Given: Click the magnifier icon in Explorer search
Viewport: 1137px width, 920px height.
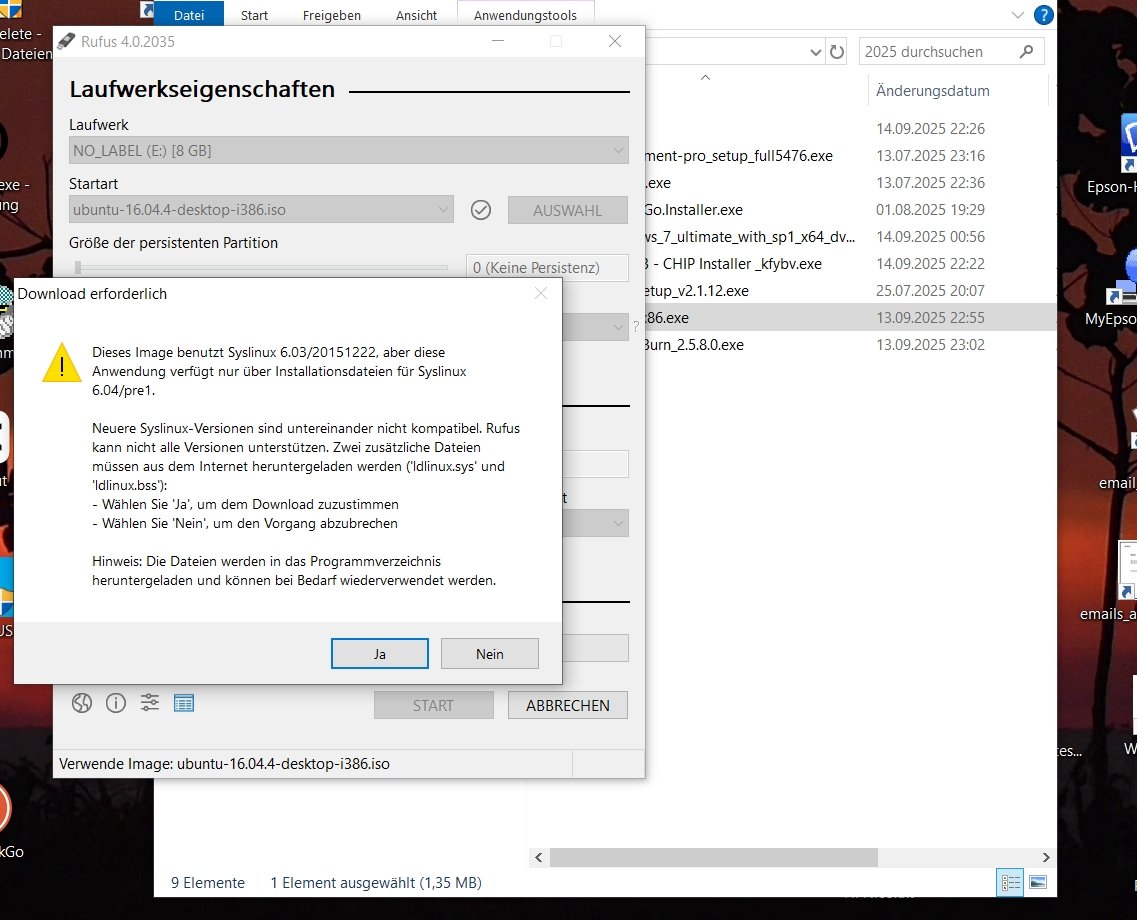Looking at the screenshot, I should coord(1026,51).
